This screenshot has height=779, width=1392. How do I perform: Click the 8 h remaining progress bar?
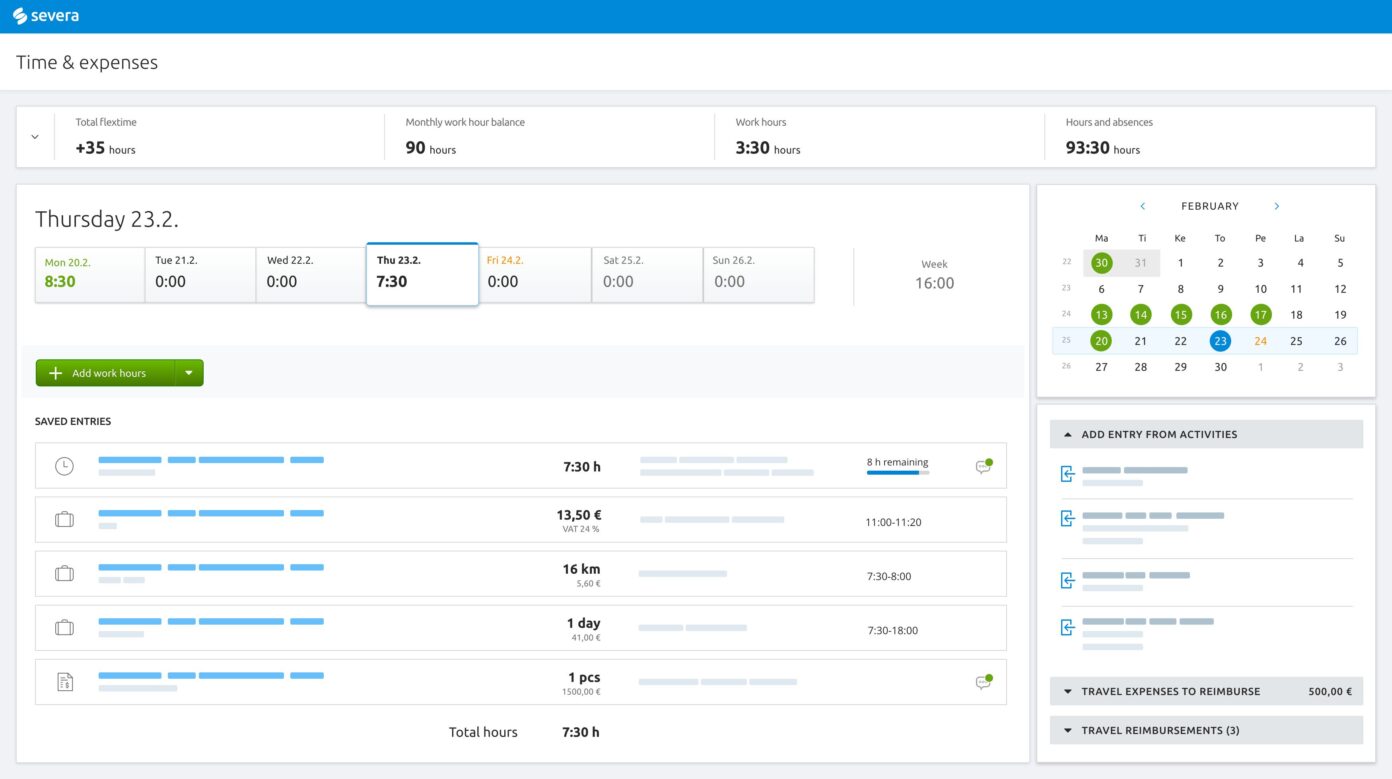click(897, 472)
